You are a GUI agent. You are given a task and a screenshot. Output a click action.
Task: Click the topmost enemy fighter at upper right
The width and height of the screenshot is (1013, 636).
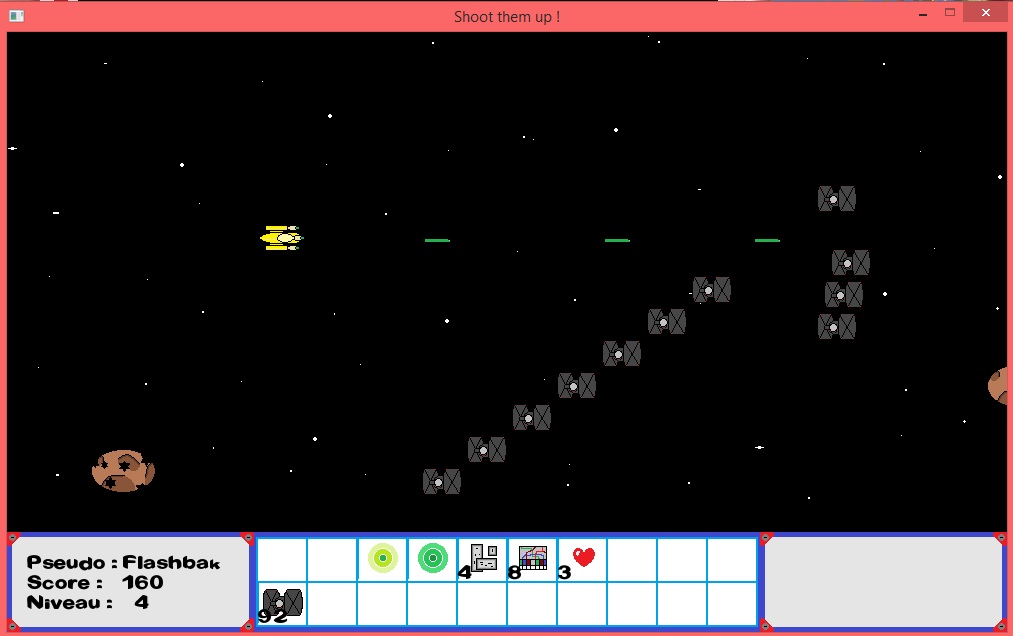click(x=837, y=199)
